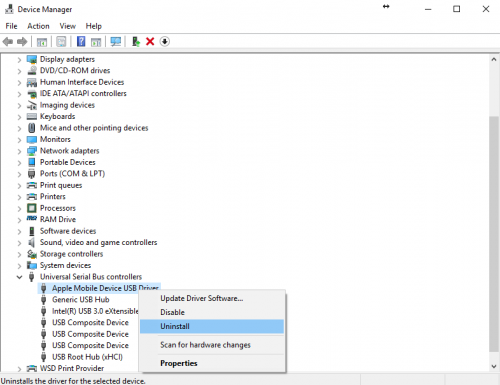
Task: Click the Universal Serial Bus controllers plug icon
Action: [32, 277]
